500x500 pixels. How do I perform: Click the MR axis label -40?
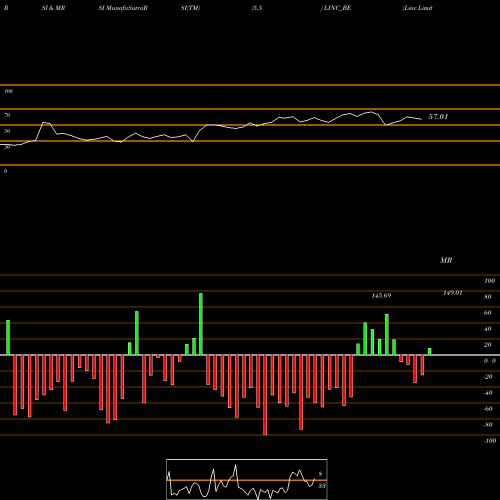pyautogui.click(x=488, y=393)
